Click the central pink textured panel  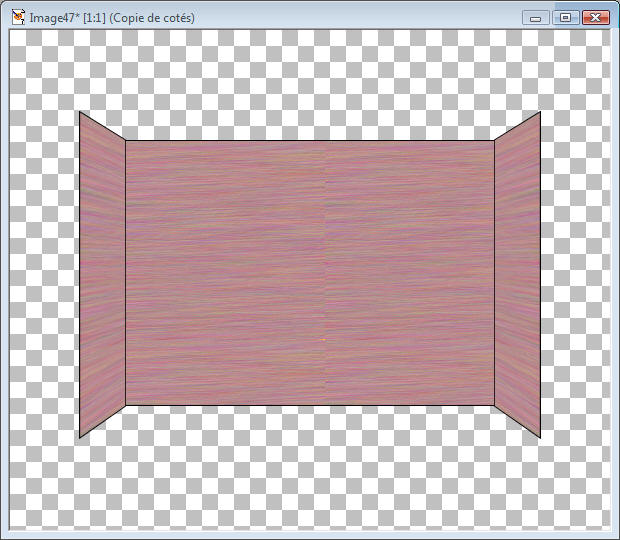[310, 273]
